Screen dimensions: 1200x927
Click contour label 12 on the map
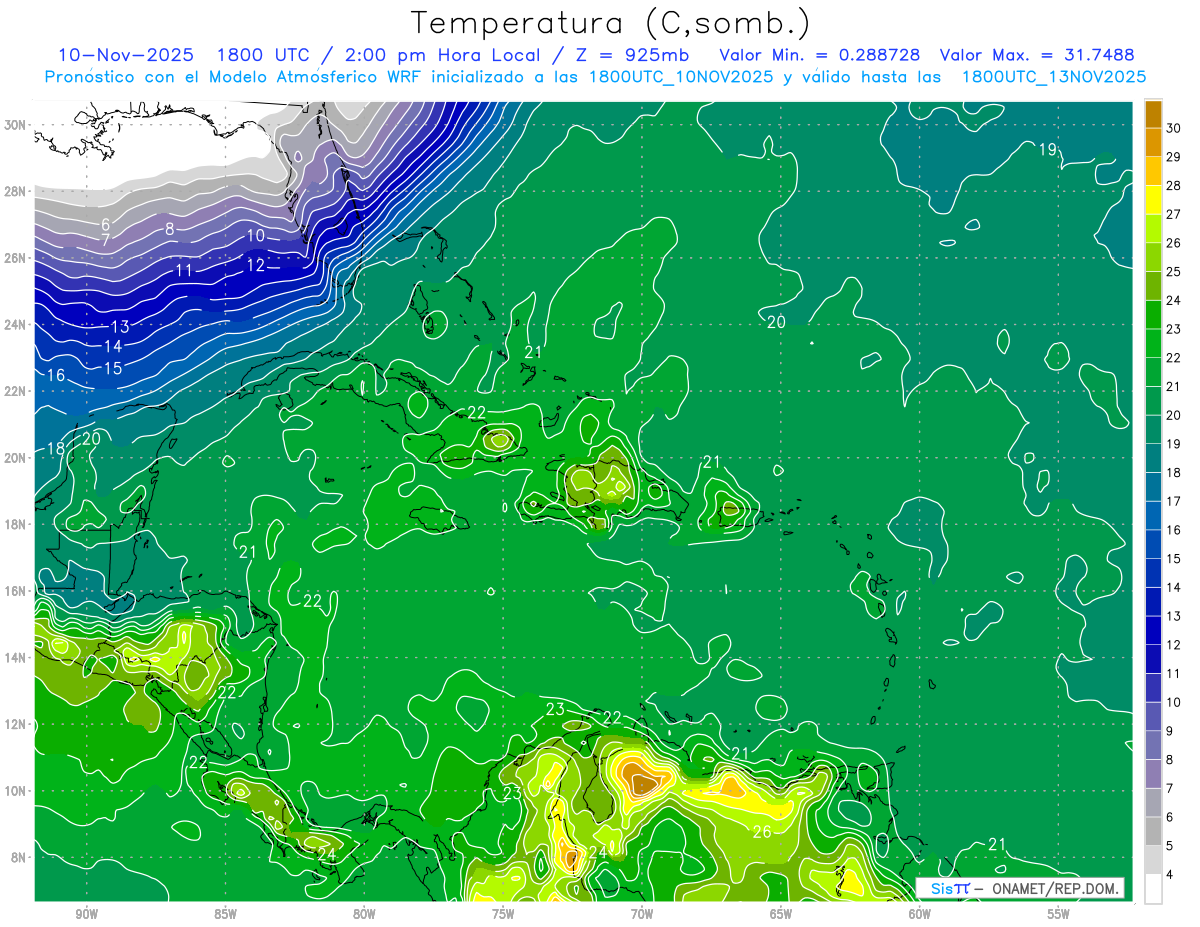coord(256,266)
